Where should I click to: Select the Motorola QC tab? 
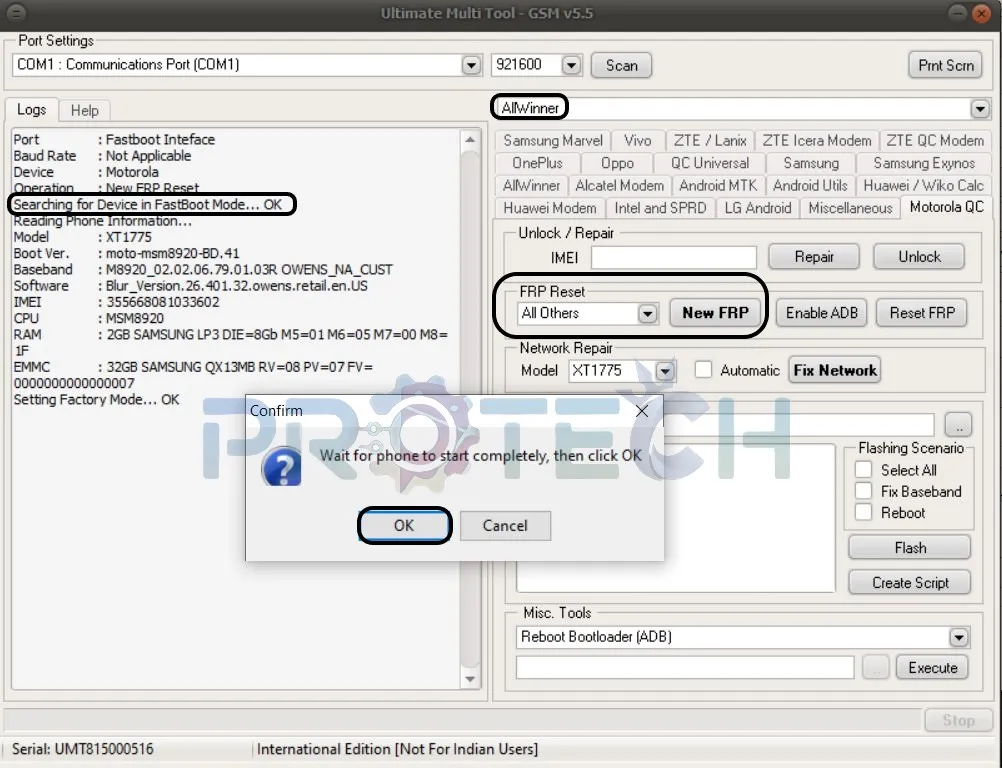946,207
